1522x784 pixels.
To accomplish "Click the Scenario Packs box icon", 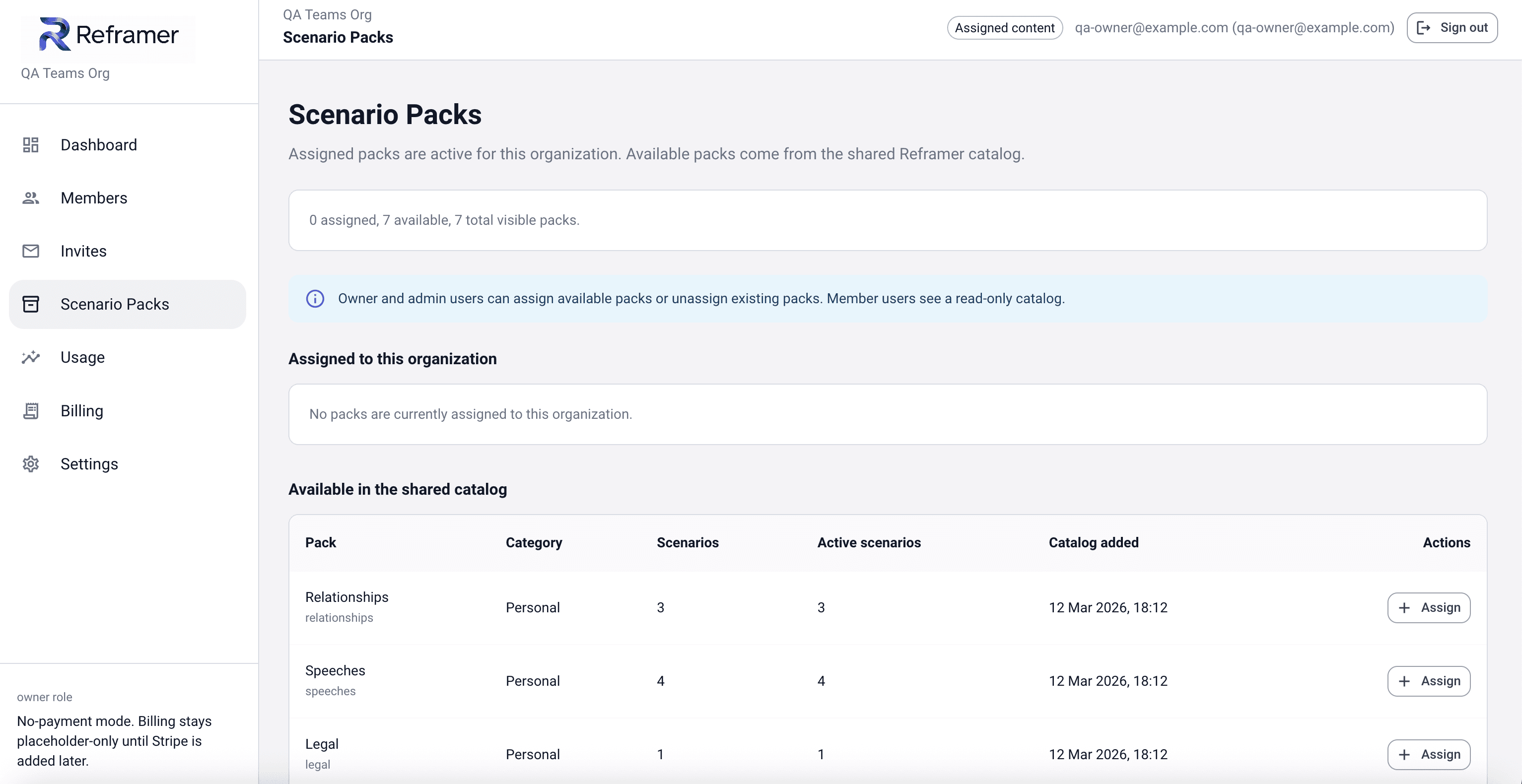I will pyautogui.click(x=31, y=304).
